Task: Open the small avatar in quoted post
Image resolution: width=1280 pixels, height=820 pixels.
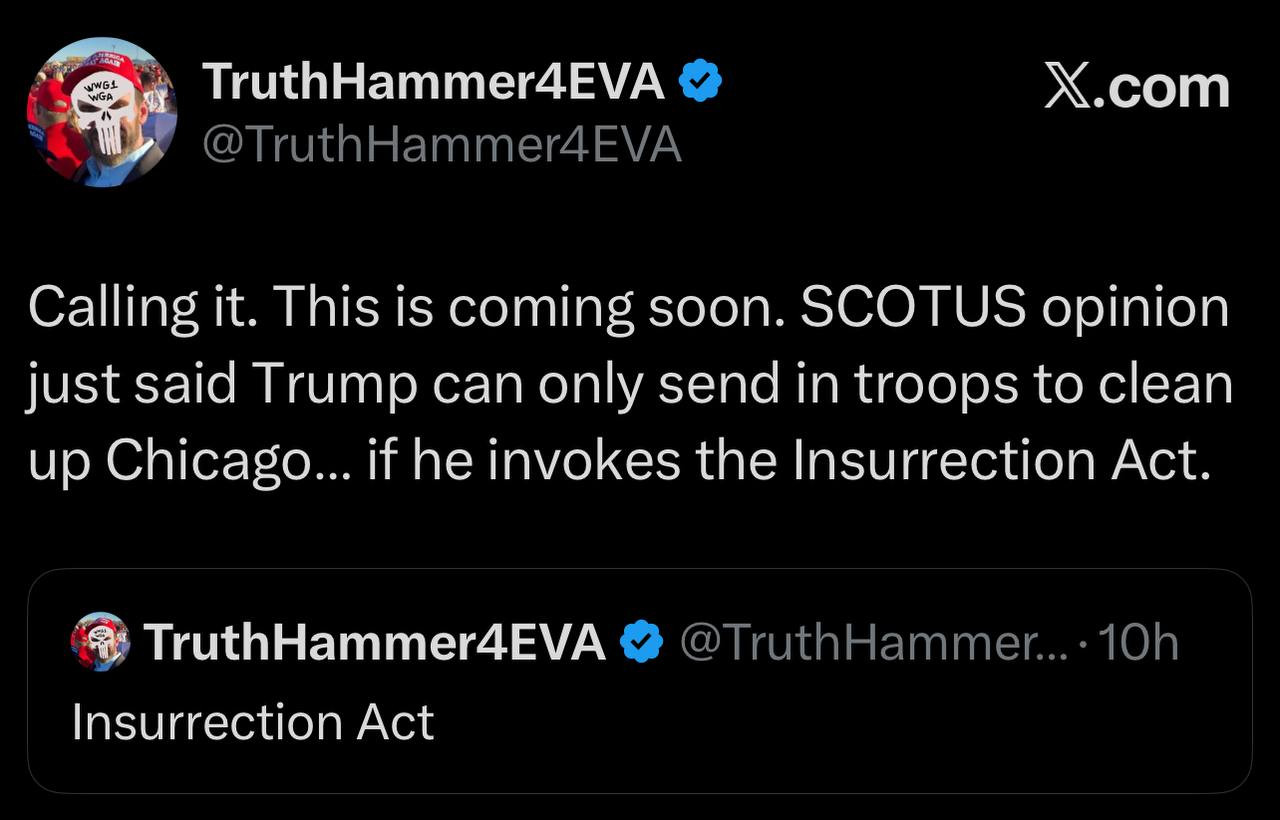Action: click(x=100, y=641)
